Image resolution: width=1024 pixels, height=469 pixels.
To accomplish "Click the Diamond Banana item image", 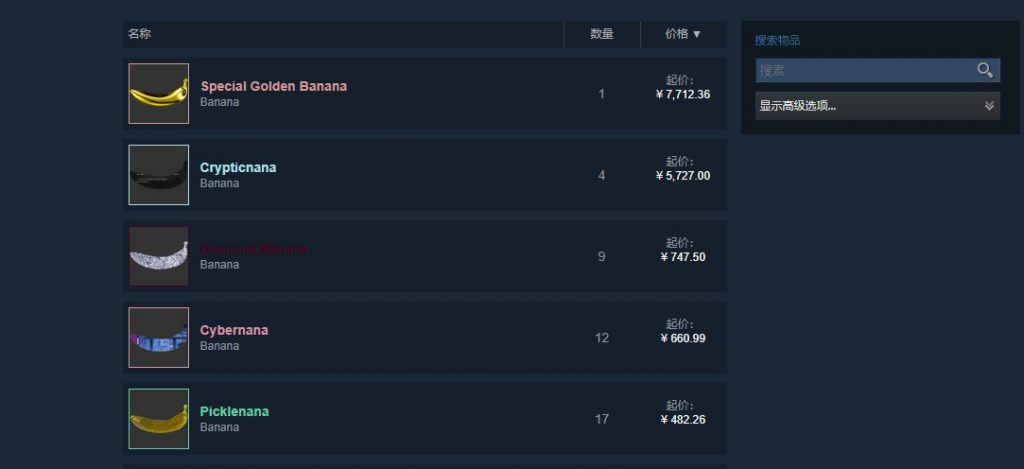I will click(x=159, y=256).
